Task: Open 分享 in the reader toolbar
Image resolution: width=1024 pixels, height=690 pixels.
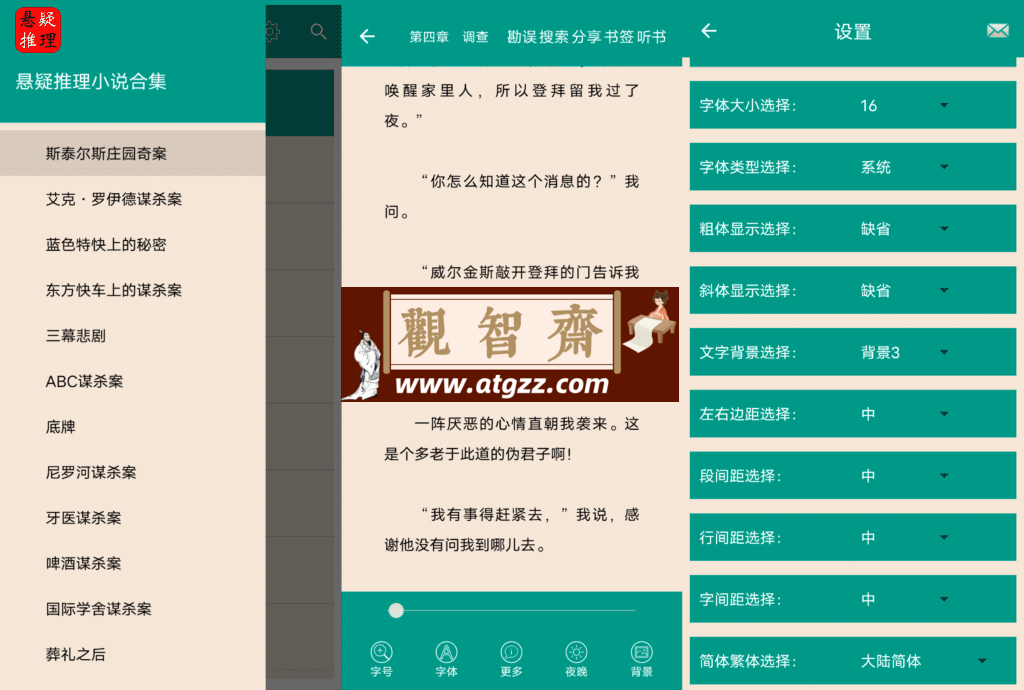Action: click(x=586, y=37)
